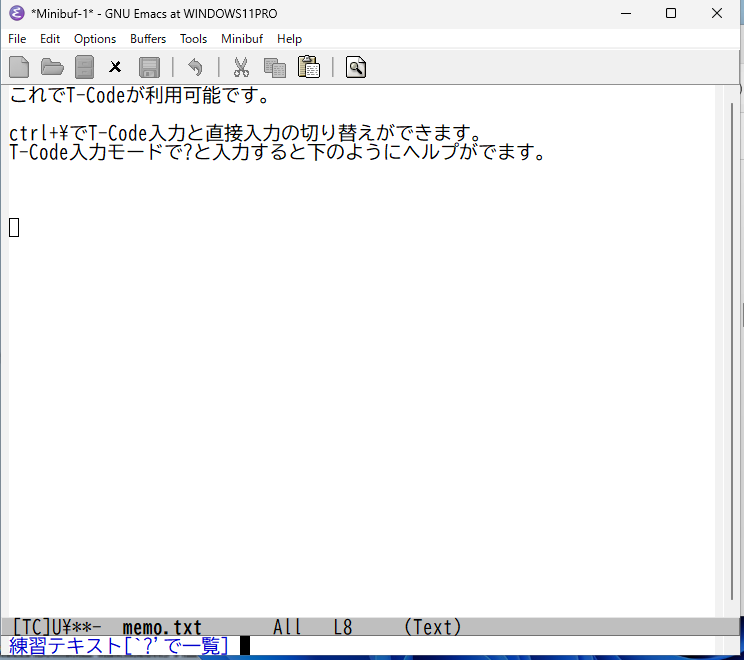Copy selection with the Copy icon

click(x=275, y=67)
